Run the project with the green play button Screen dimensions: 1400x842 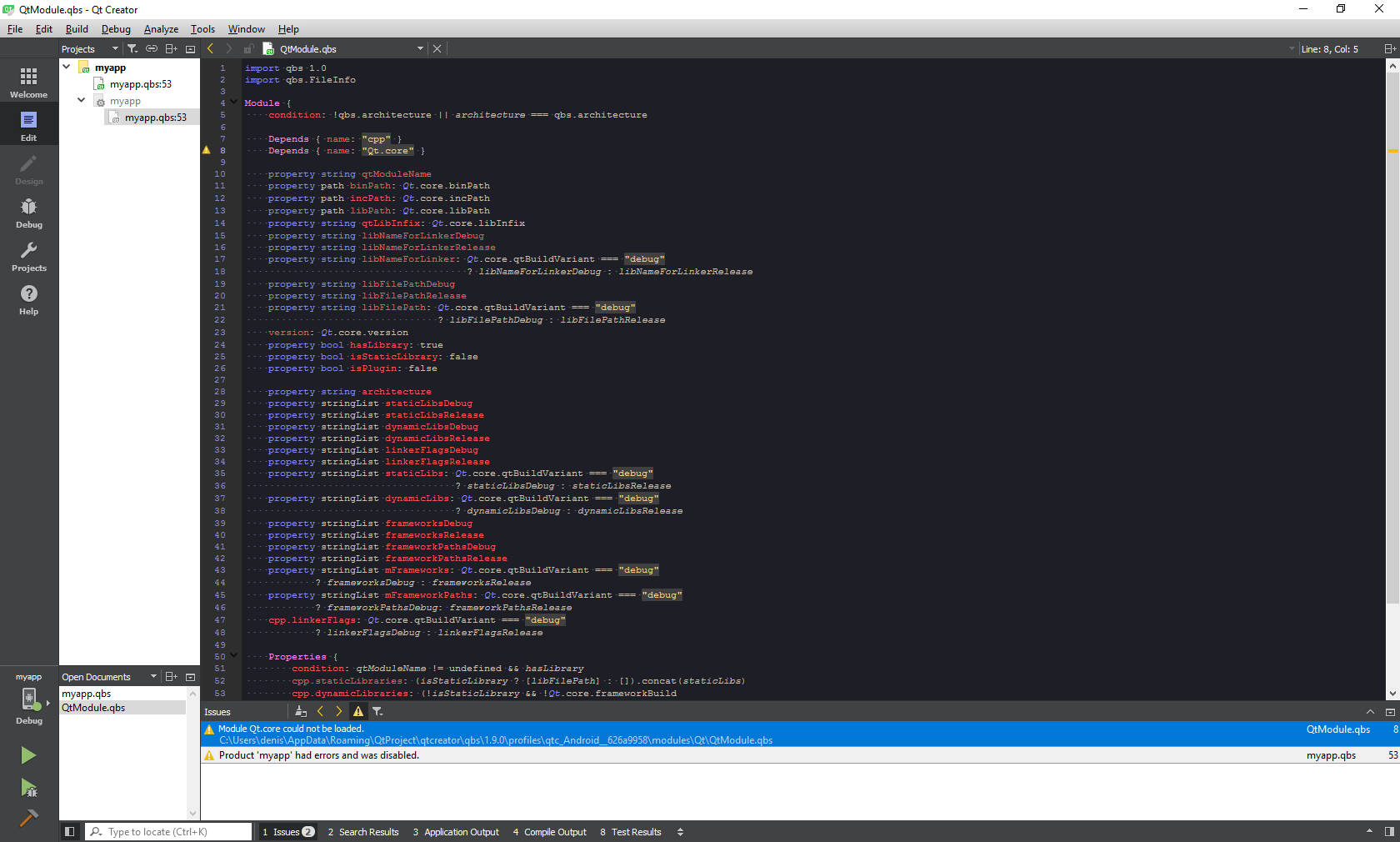[x=28, y=755]
